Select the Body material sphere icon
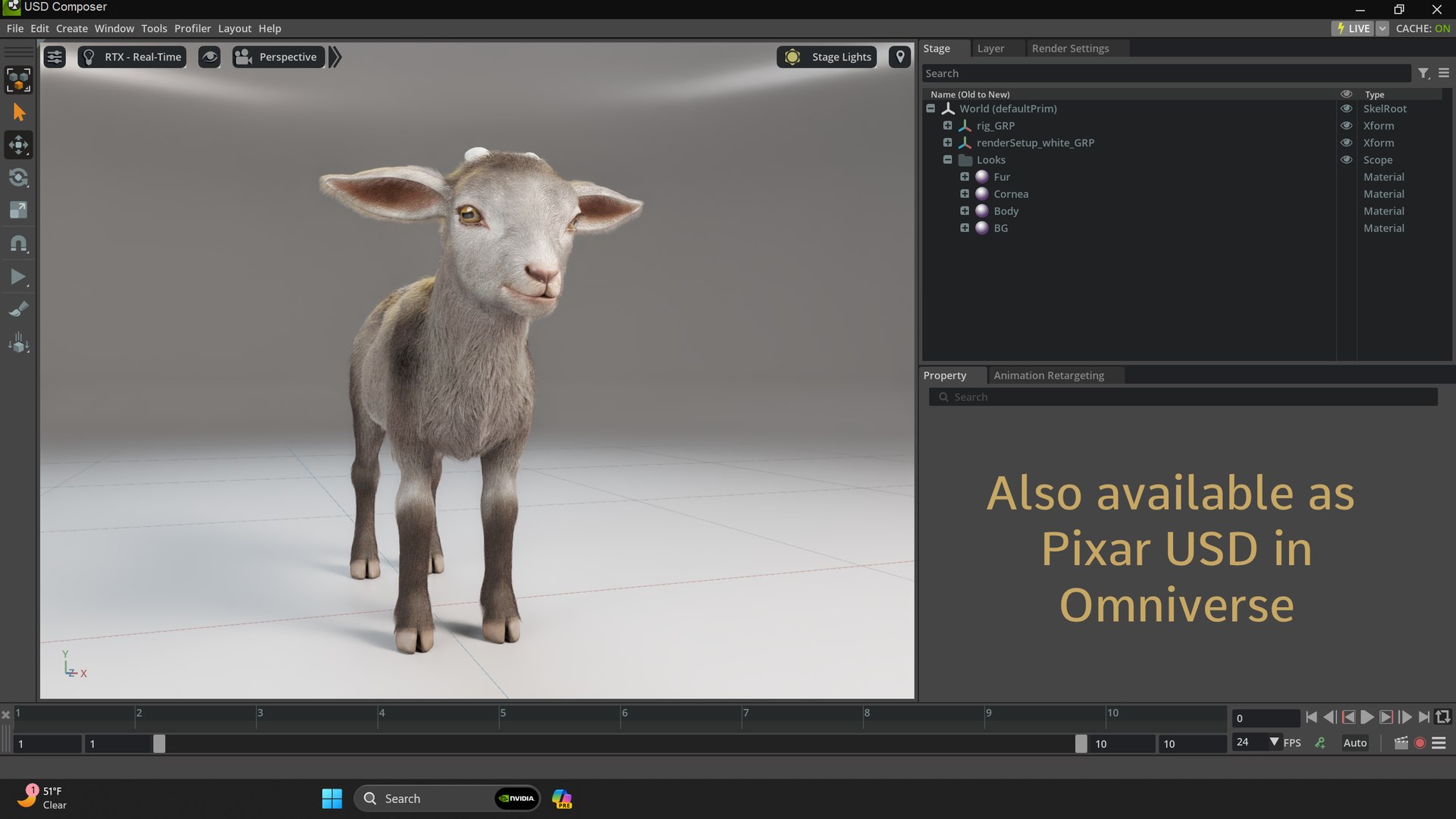This screenshot has width=1456, height=819. 982,211
